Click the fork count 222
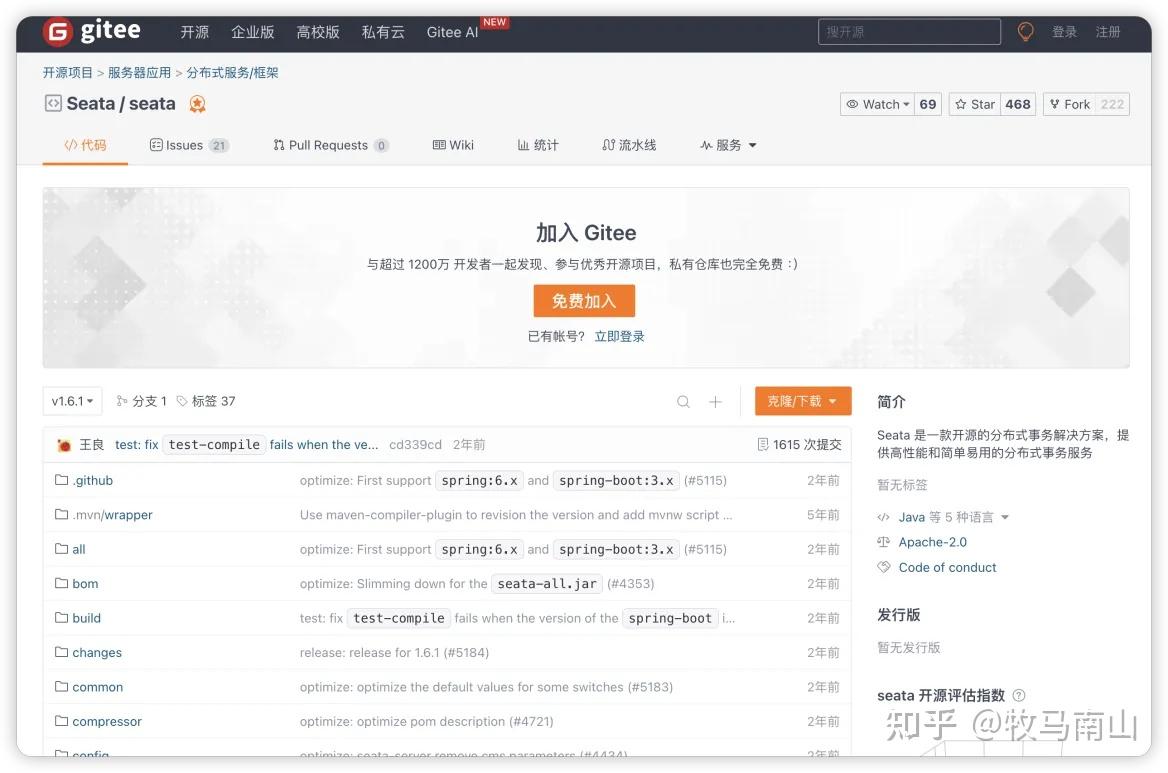1168x773 pixels. [1112, 104]
